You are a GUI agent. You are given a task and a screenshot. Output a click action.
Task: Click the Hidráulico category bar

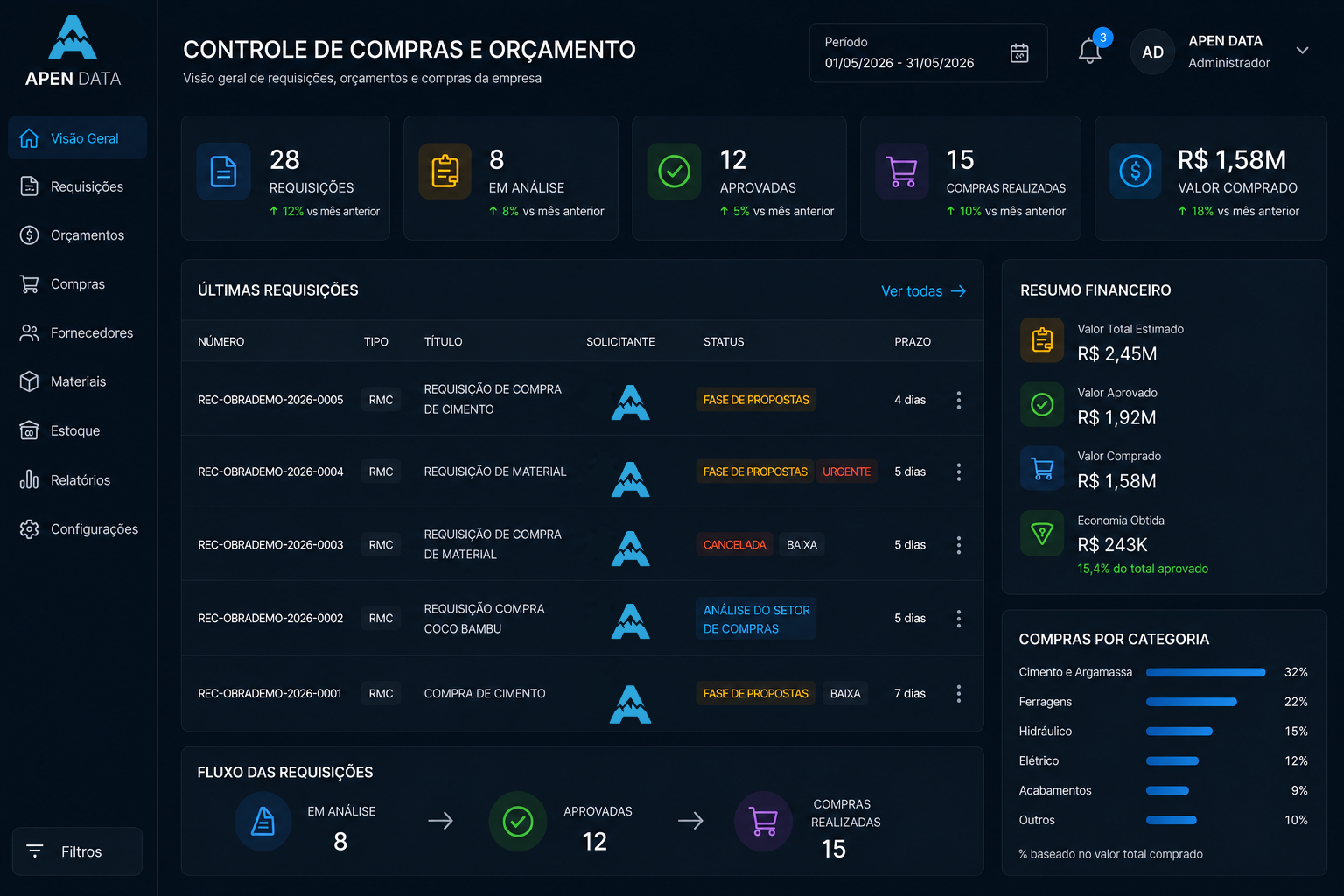point(1179,731)
